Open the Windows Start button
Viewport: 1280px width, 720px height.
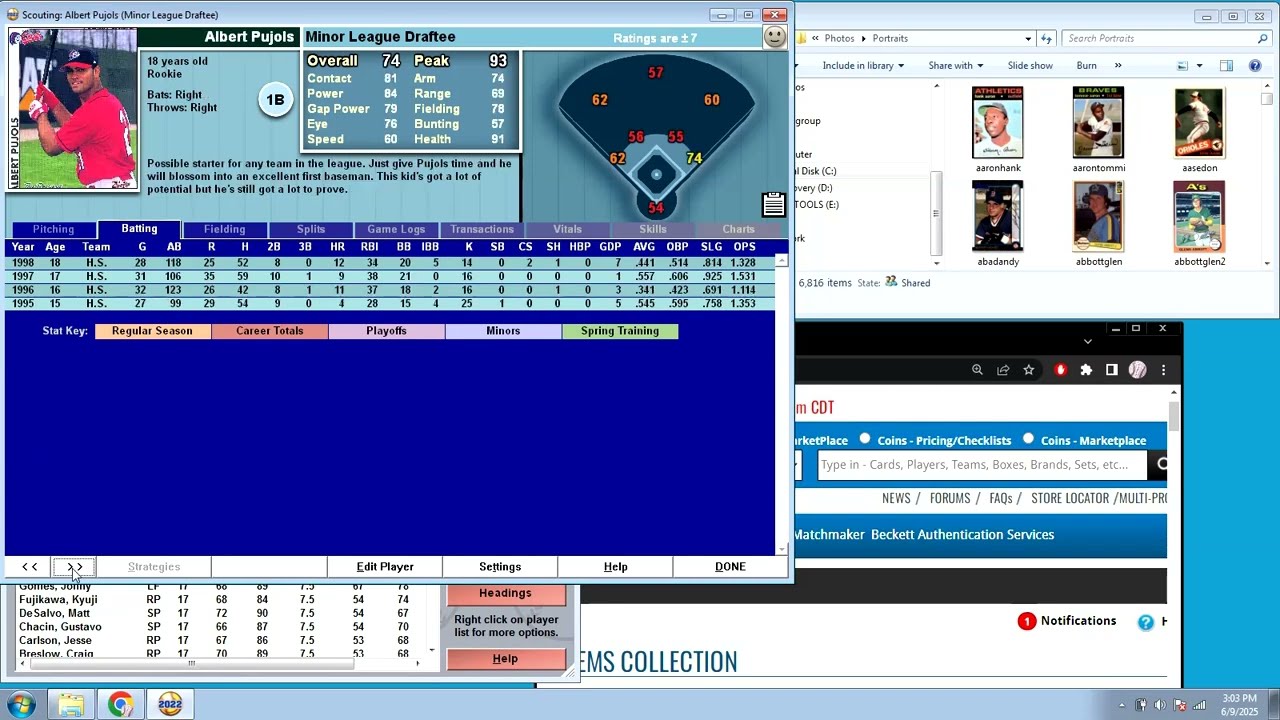click(x=21, y=705)
